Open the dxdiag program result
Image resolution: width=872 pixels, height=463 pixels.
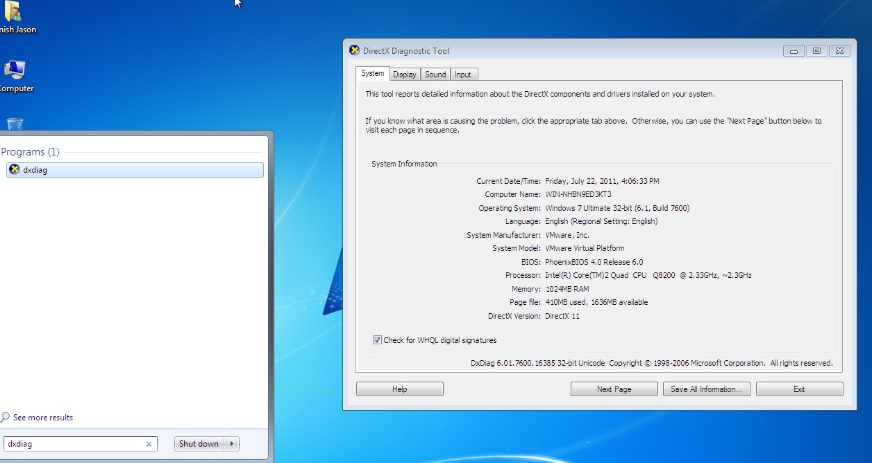pos(135,170)
